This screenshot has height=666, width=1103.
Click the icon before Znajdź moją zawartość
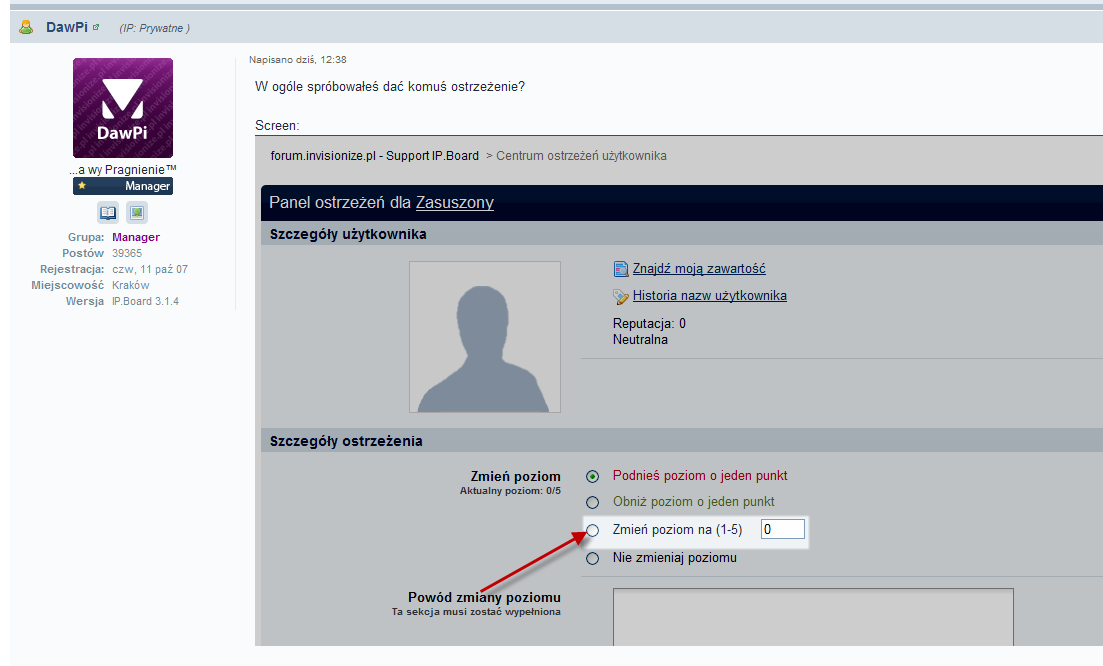[x=621, y=269]
